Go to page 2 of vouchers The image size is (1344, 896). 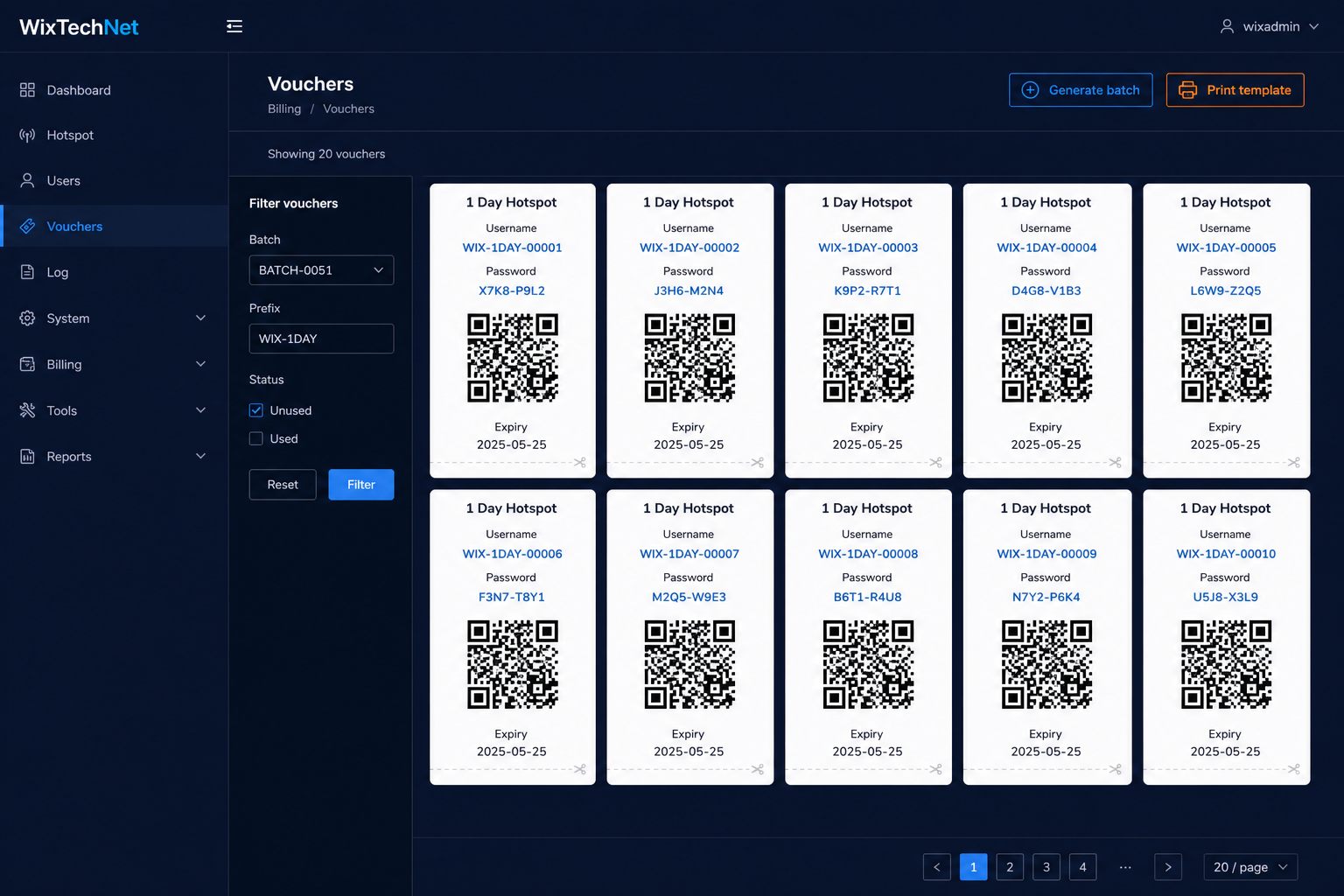click(x=1010, y=867)
